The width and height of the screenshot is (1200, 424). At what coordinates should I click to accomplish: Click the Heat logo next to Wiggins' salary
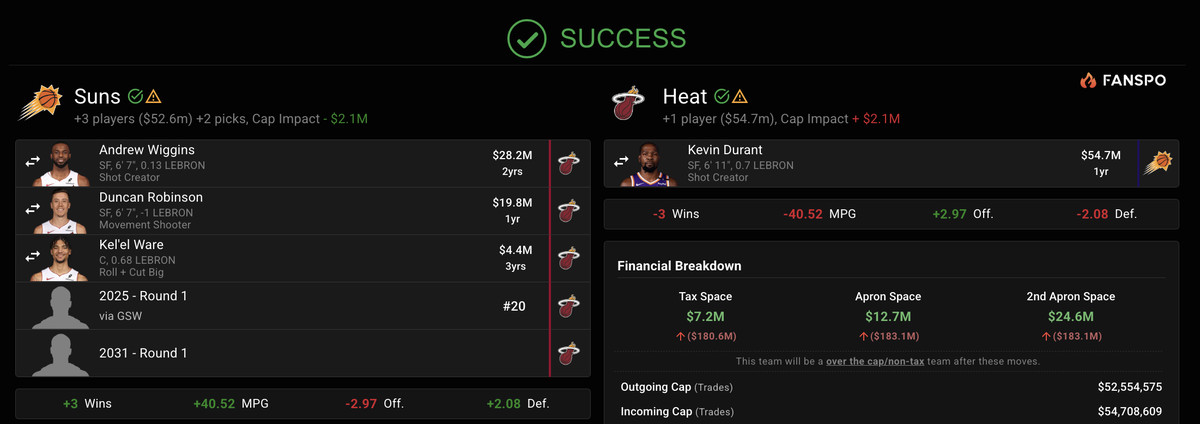[570, 163]
